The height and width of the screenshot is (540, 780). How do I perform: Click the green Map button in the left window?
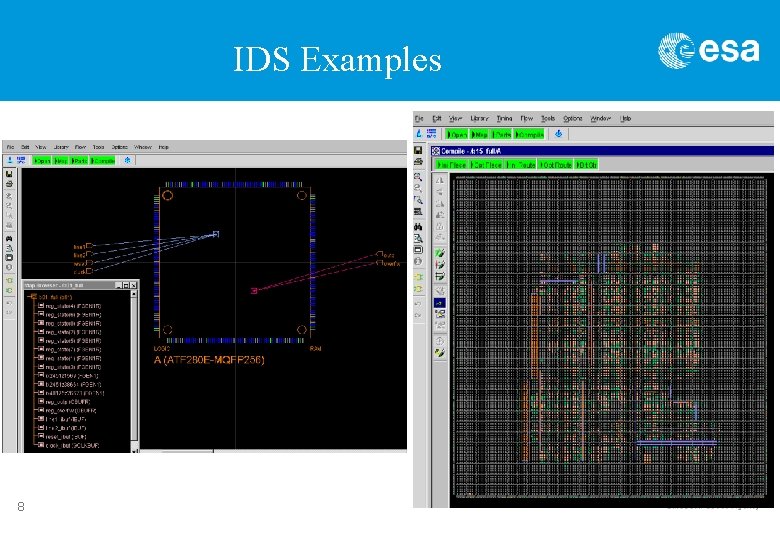(61, 161)
